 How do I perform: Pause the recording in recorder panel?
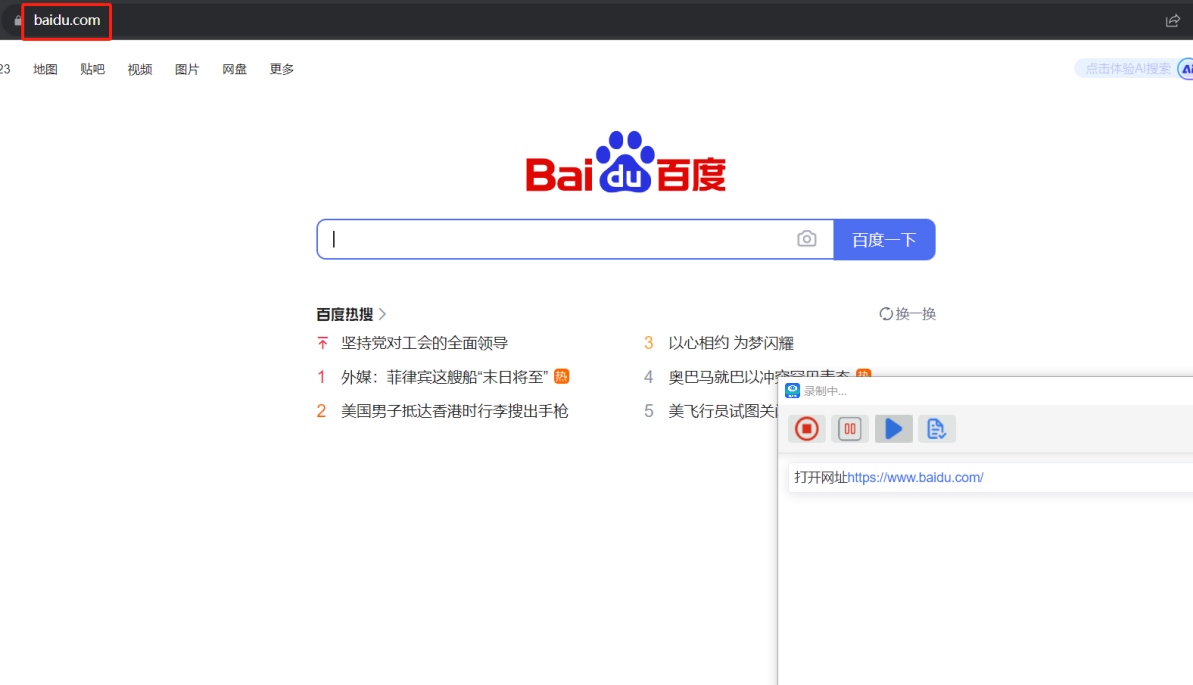(850, 429)
